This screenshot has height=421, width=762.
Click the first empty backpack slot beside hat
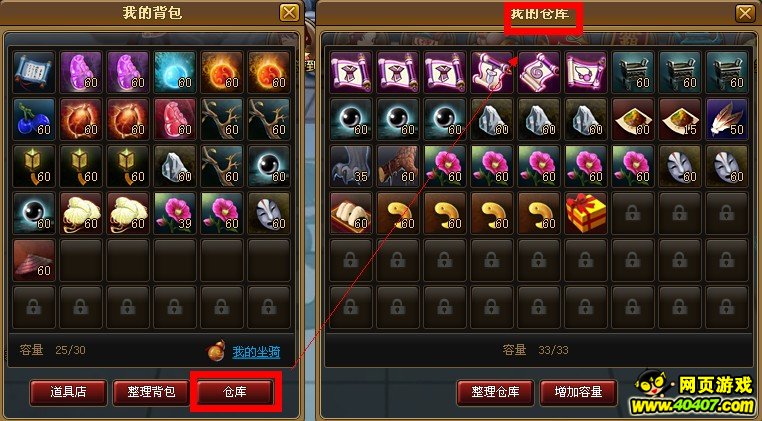[81, 260]
